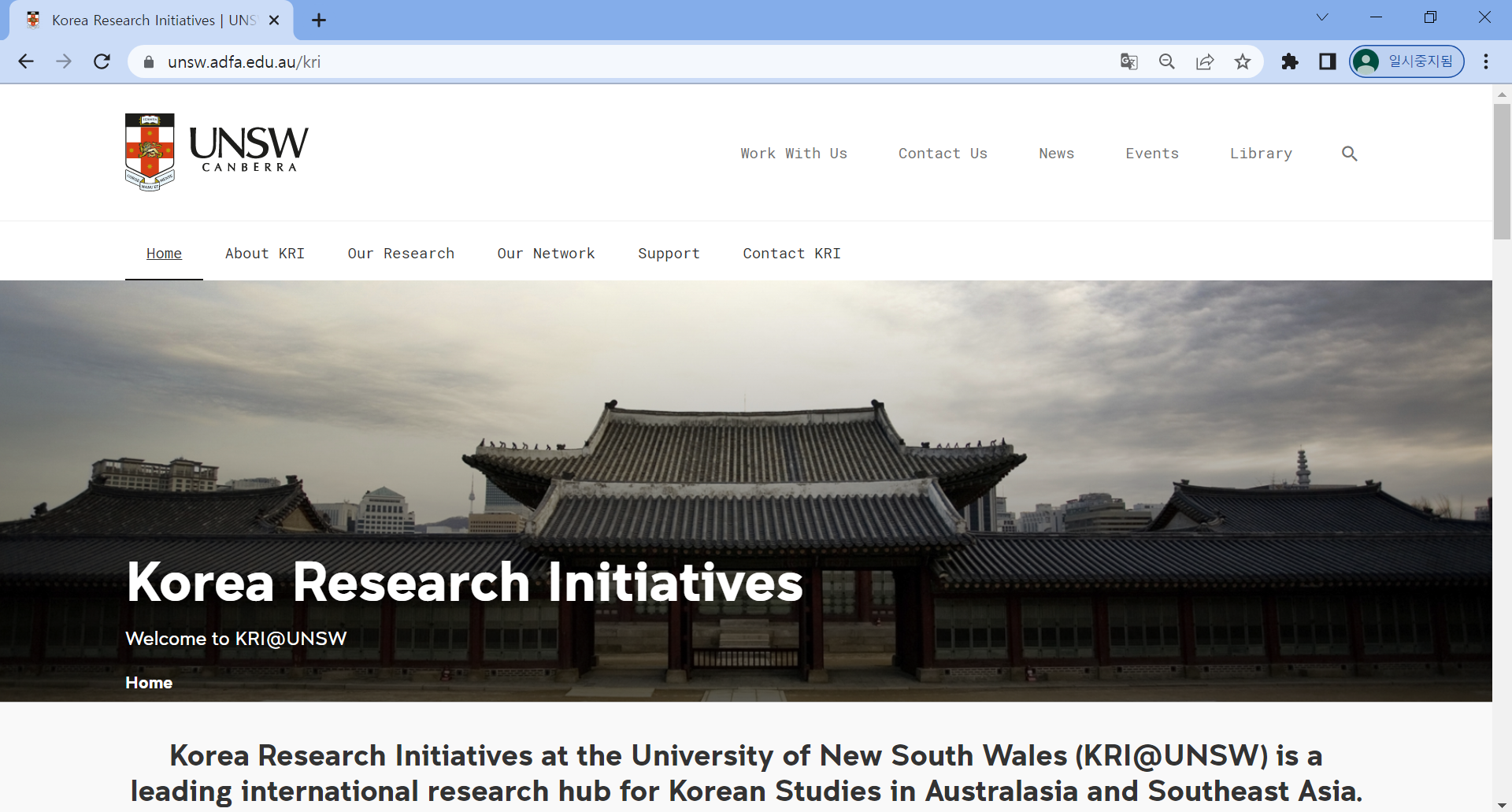Click the UNSW Canberra logo
Screen dimensions: 1512x812
(x=217, y=152)
